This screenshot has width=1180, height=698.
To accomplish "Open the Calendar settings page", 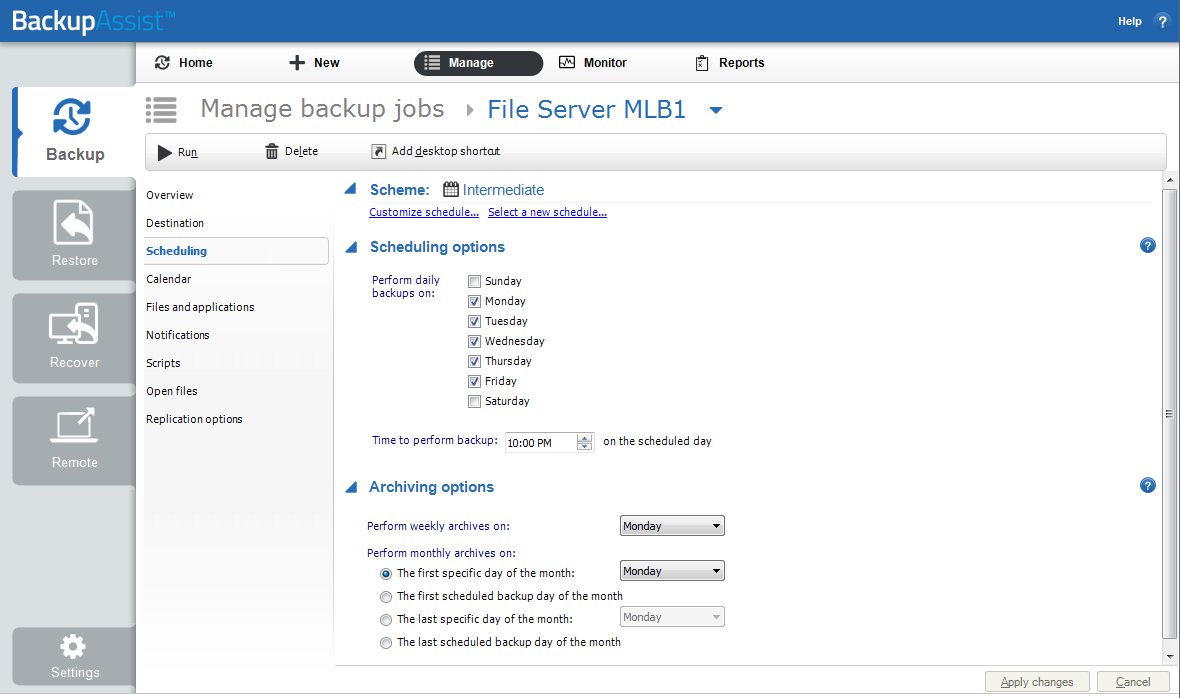I will [x=169, y=279].
